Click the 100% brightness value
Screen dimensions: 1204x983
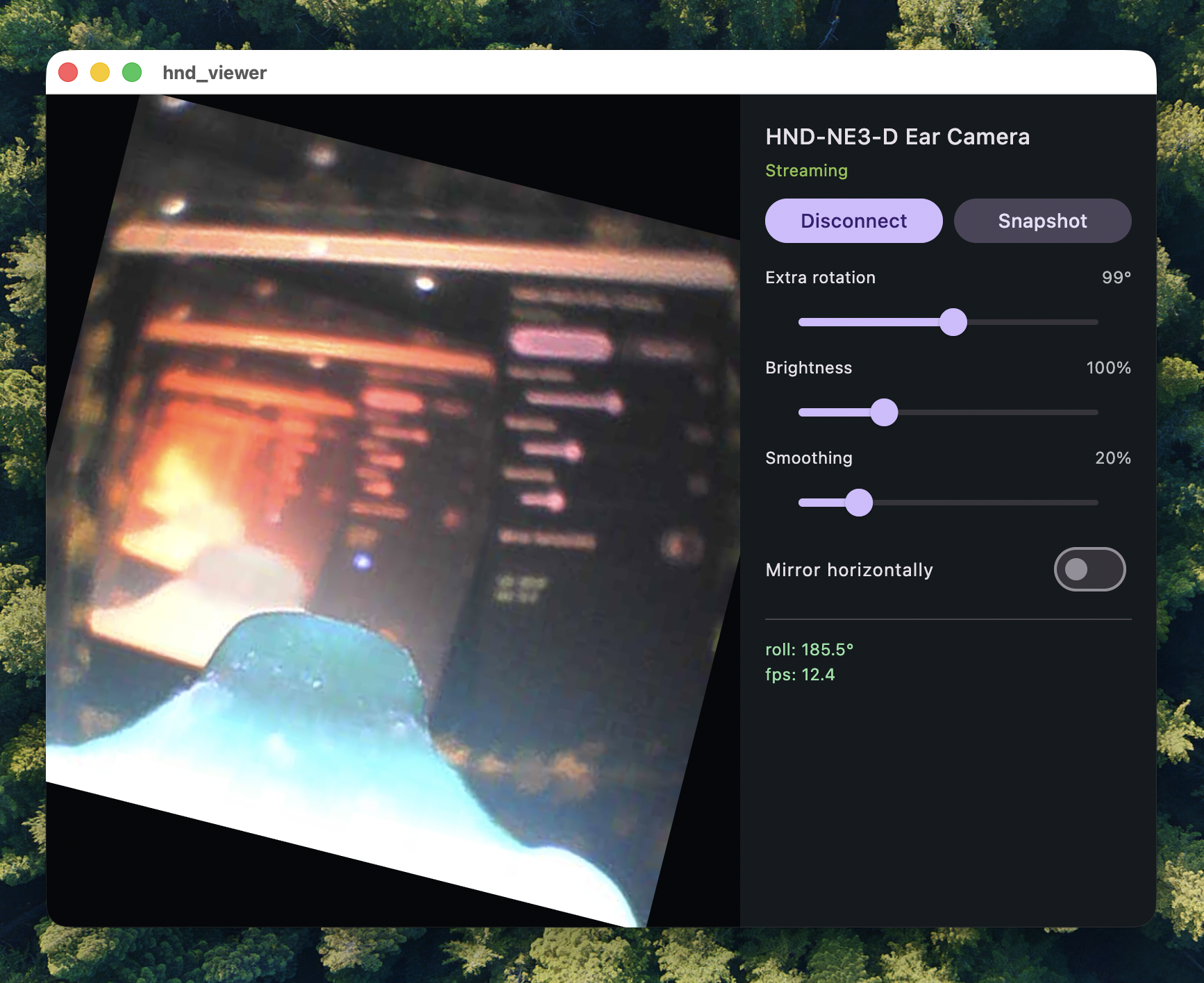1108,368
